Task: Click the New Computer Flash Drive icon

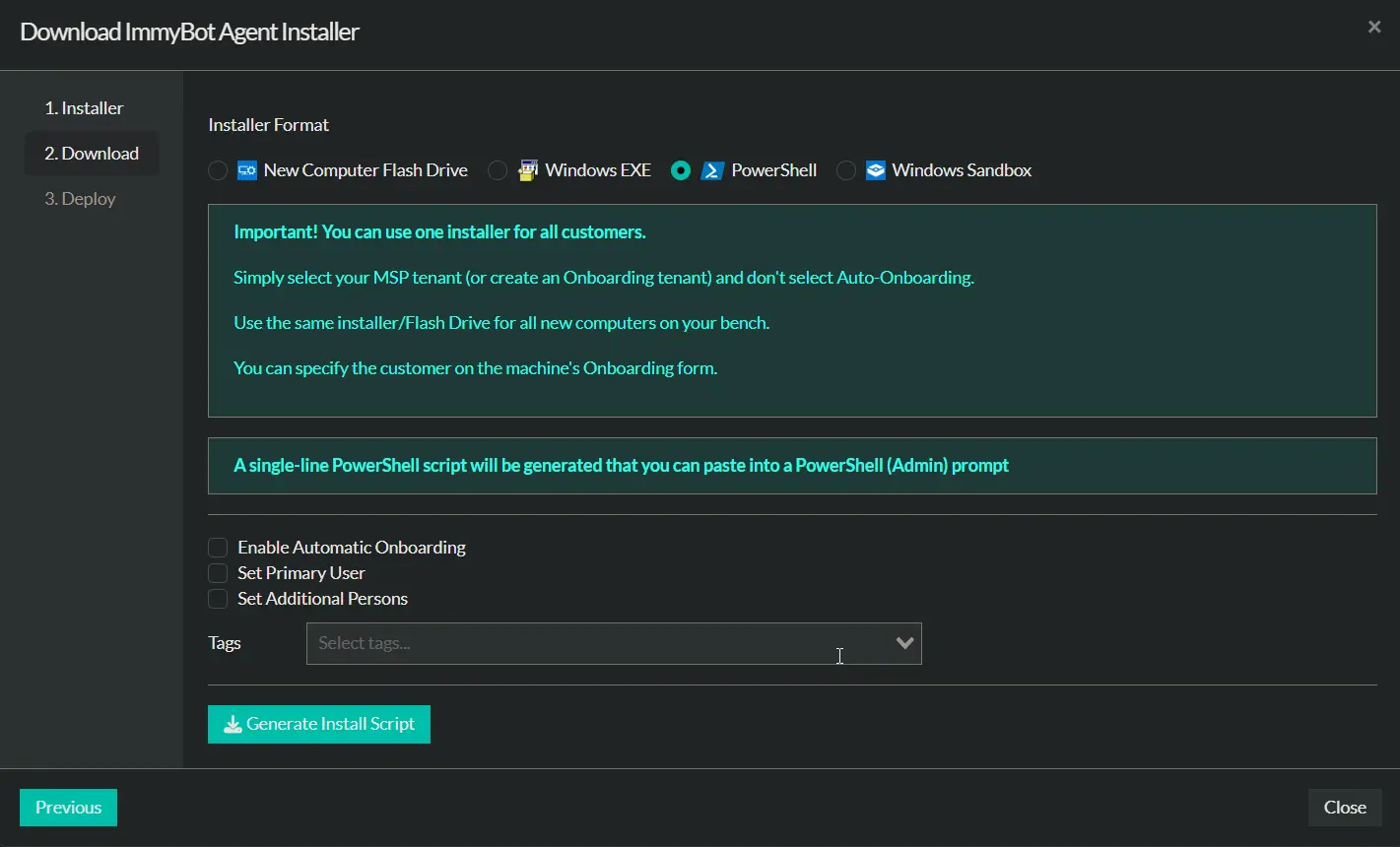Action: 247,170
